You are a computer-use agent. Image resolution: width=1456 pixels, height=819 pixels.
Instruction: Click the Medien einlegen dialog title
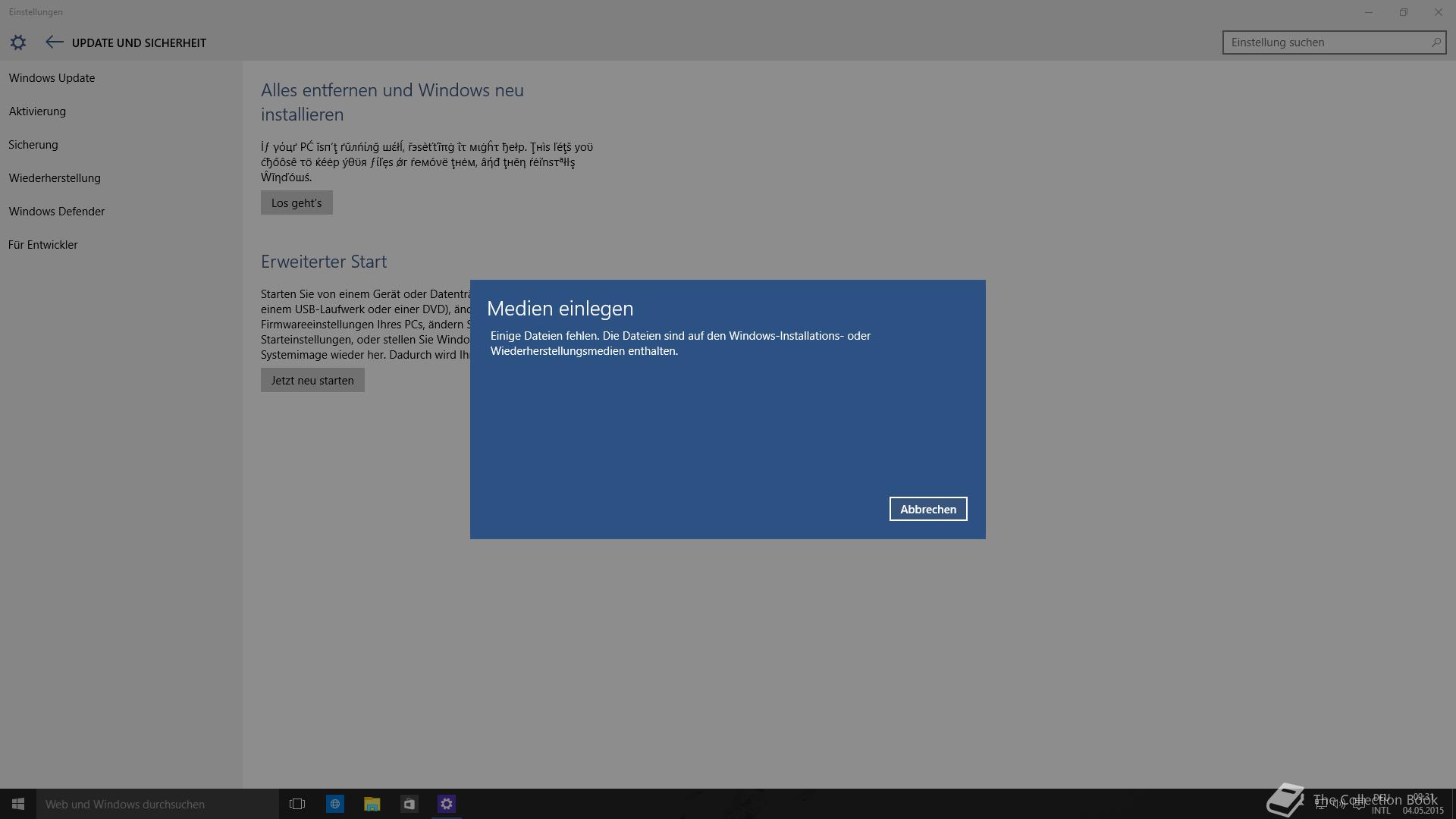(560, 309)
